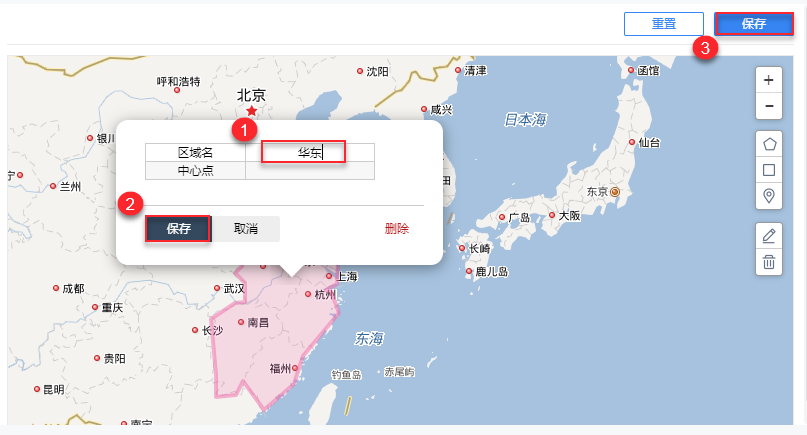
Task: Focus the 区域名 input containing 华东
Action: [310, 152]
